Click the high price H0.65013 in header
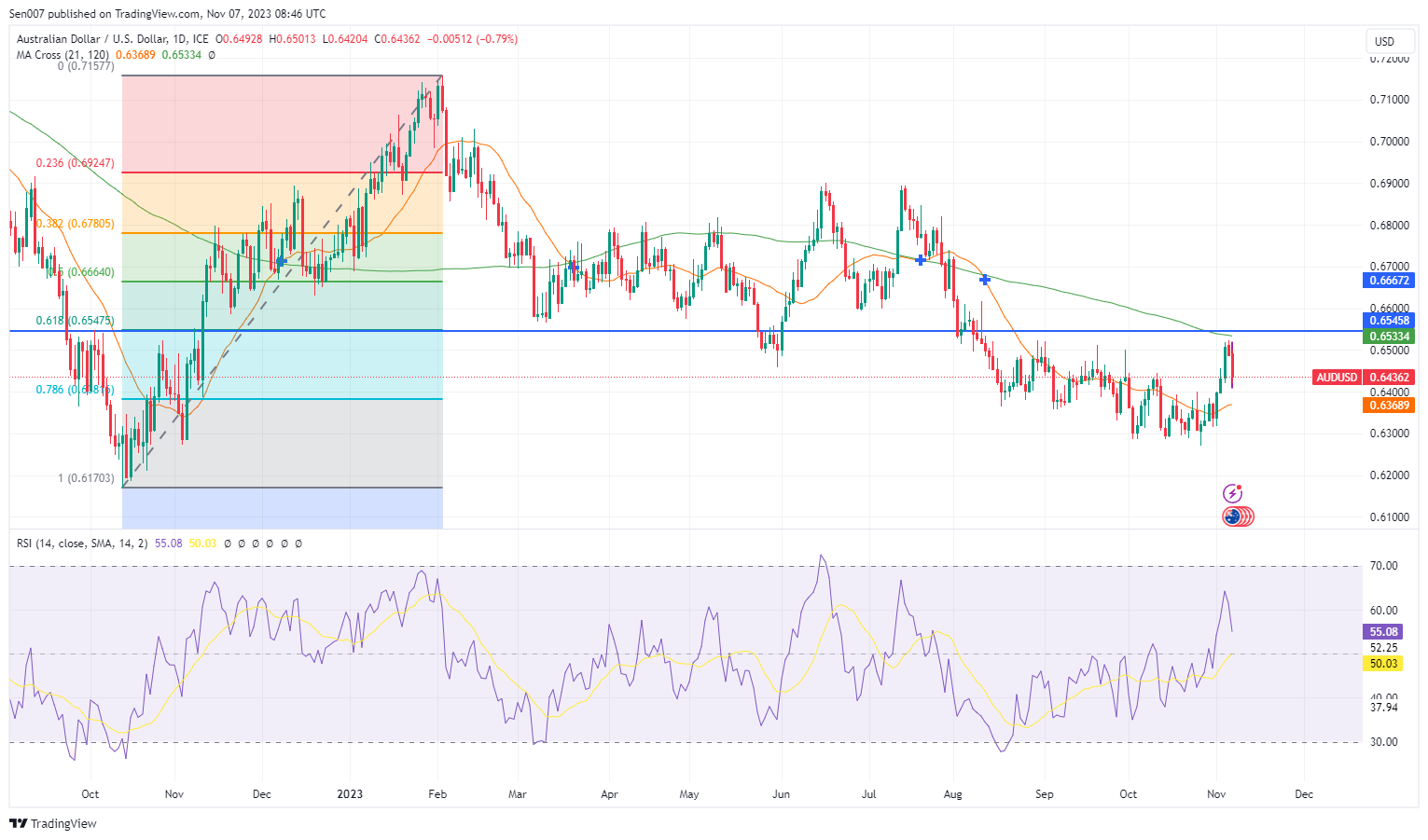 click(291, 39)
